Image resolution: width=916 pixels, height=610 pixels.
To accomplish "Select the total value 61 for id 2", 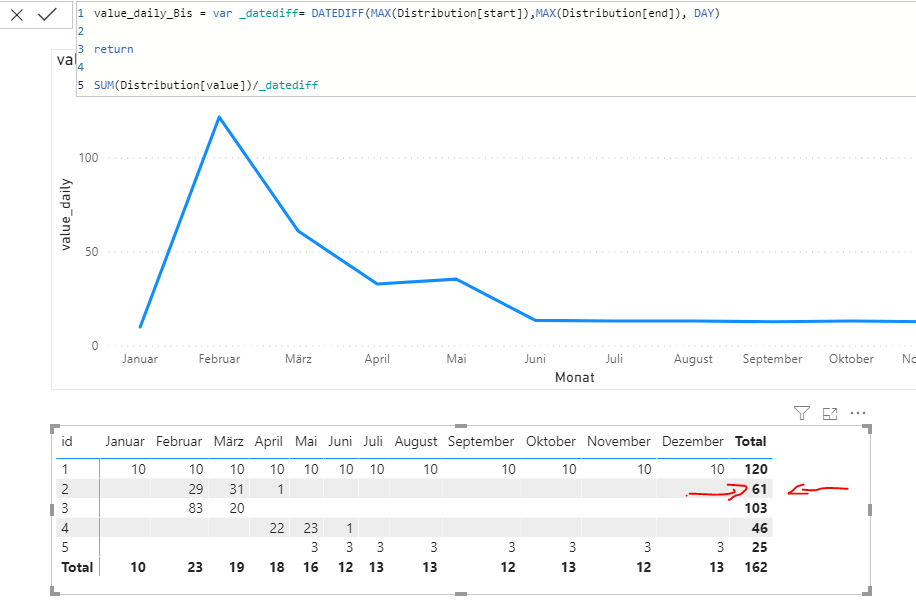I will click(759, 489).
